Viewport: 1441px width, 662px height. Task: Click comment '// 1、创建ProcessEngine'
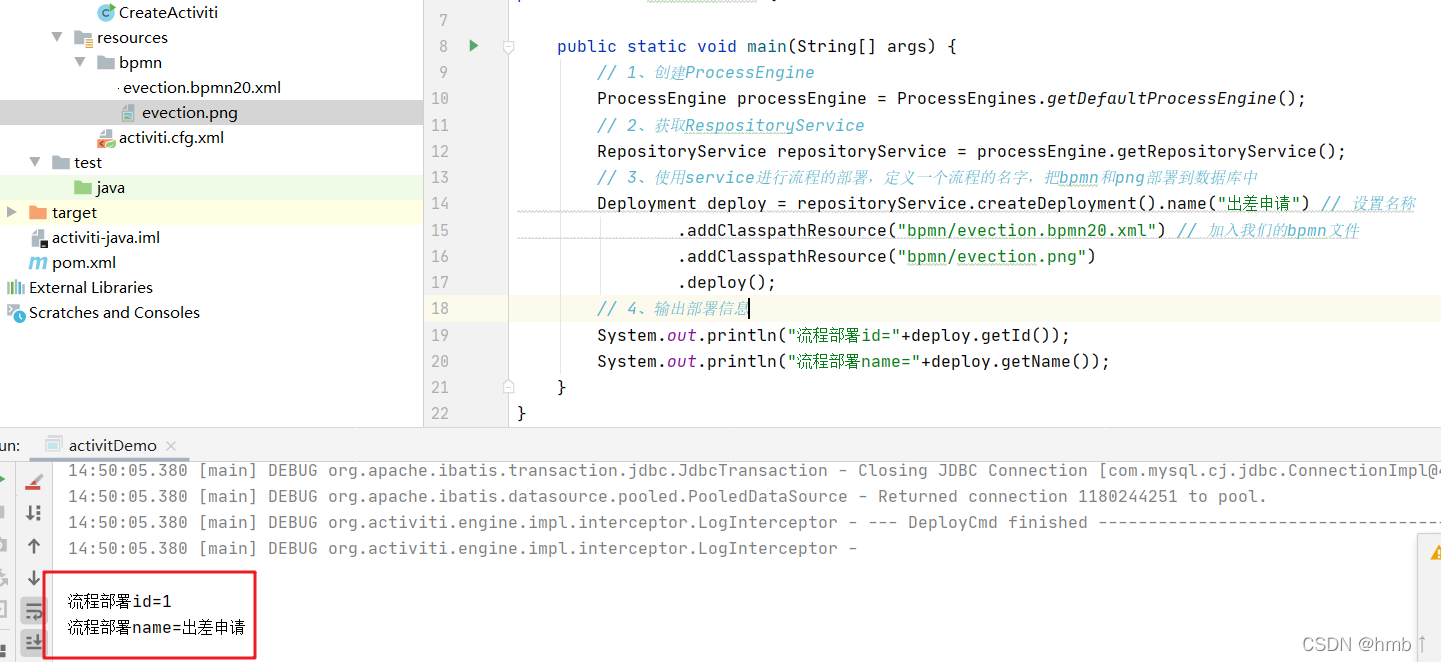tap(706, 72)
